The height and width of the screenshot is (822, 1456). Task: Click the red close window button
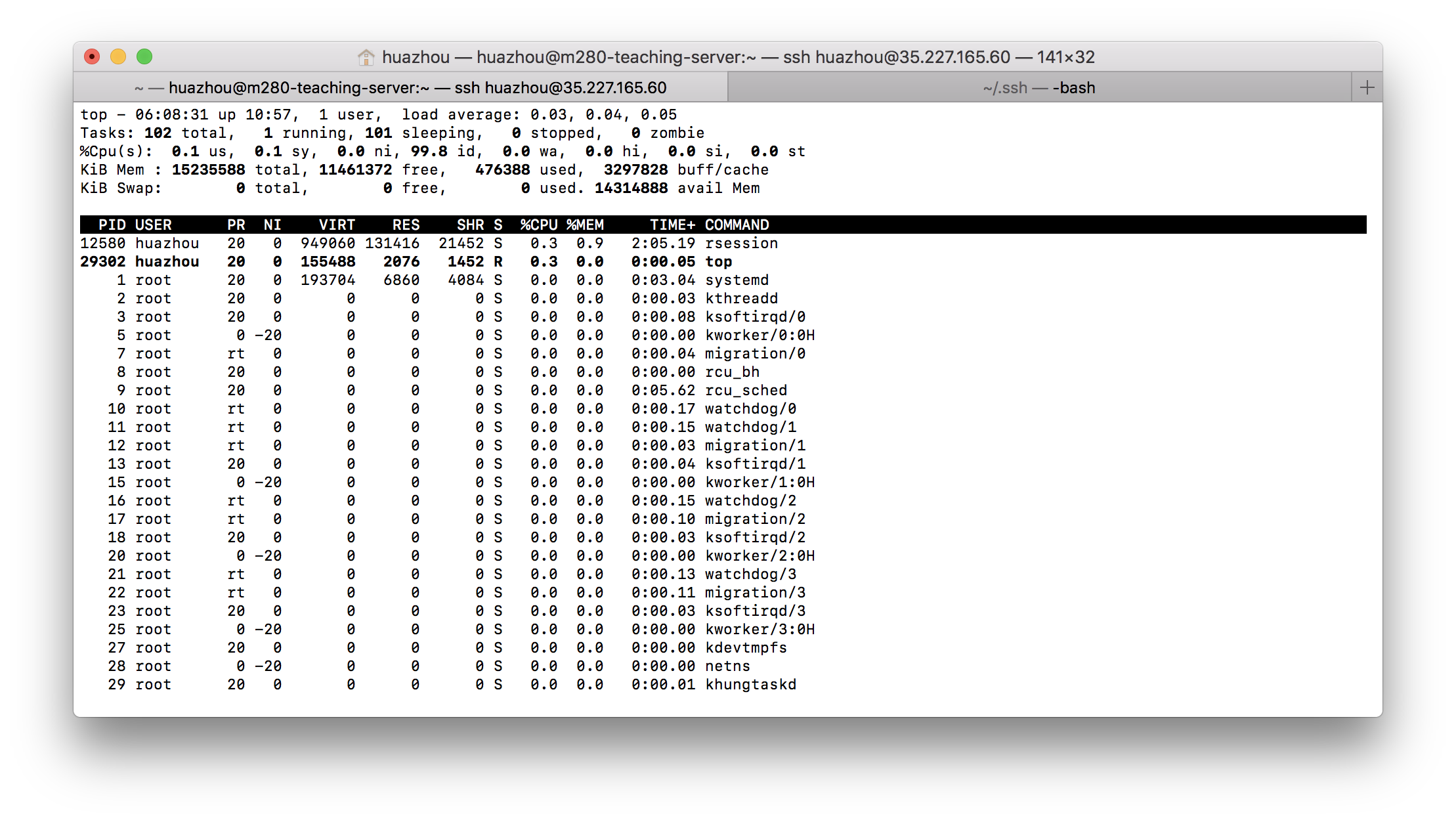92,57
